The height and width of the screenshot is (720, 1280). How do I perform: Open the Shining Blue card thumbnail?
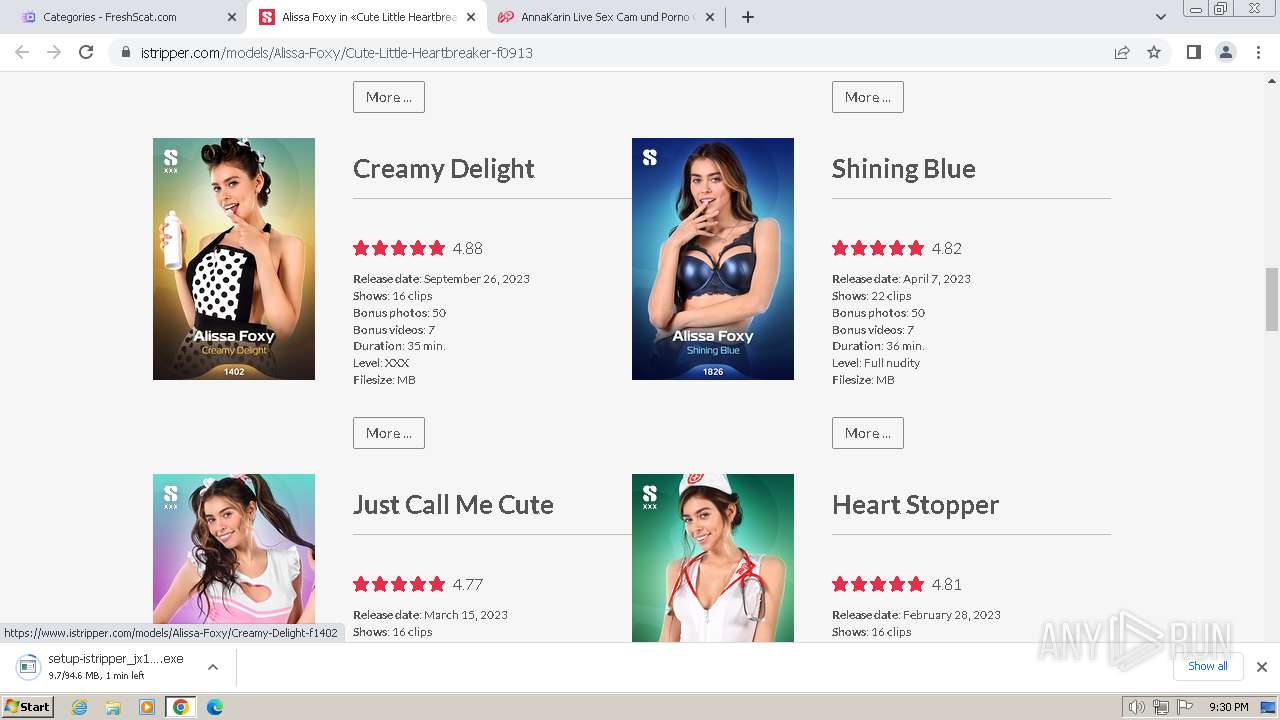coord(713,259)
